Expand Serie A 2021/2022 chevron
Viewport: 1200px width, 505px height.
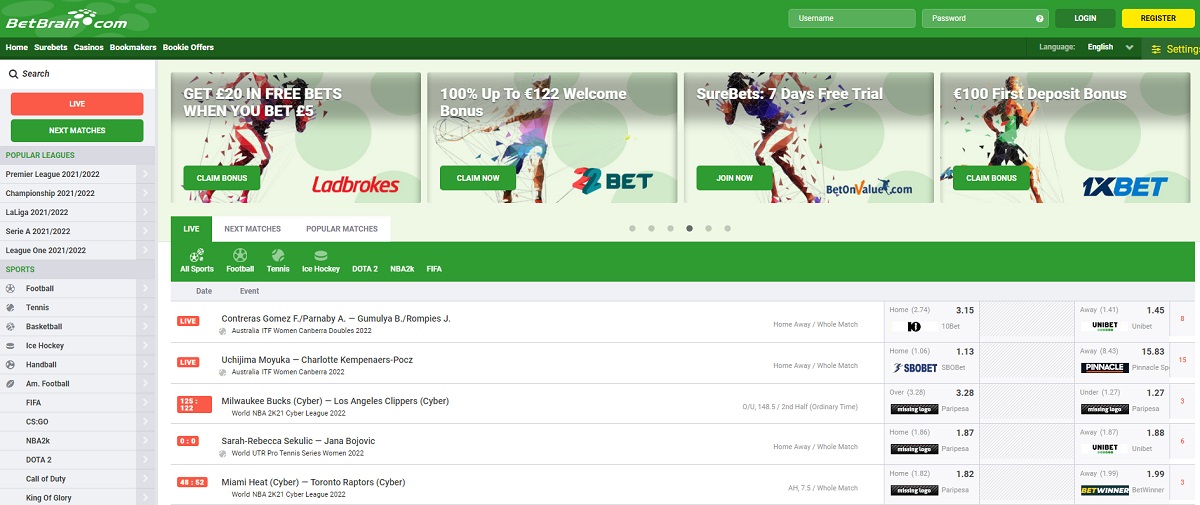145,231
